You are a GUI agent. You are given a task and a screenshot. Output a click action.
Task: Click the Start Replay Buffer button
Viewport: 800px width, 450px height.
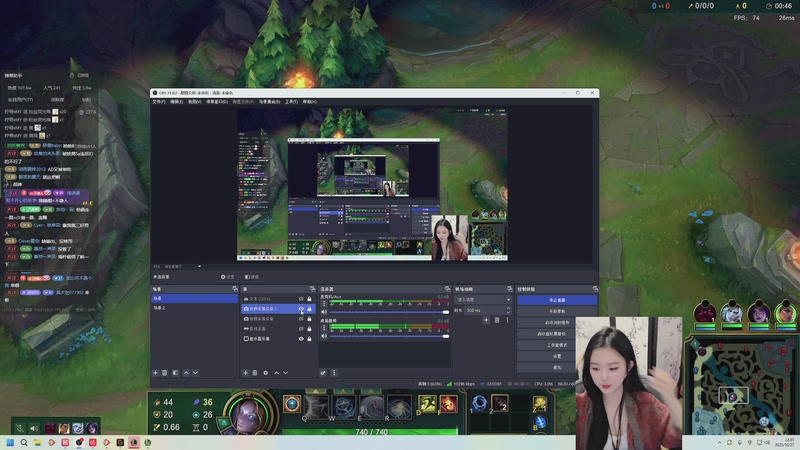(x=557, y=322)
